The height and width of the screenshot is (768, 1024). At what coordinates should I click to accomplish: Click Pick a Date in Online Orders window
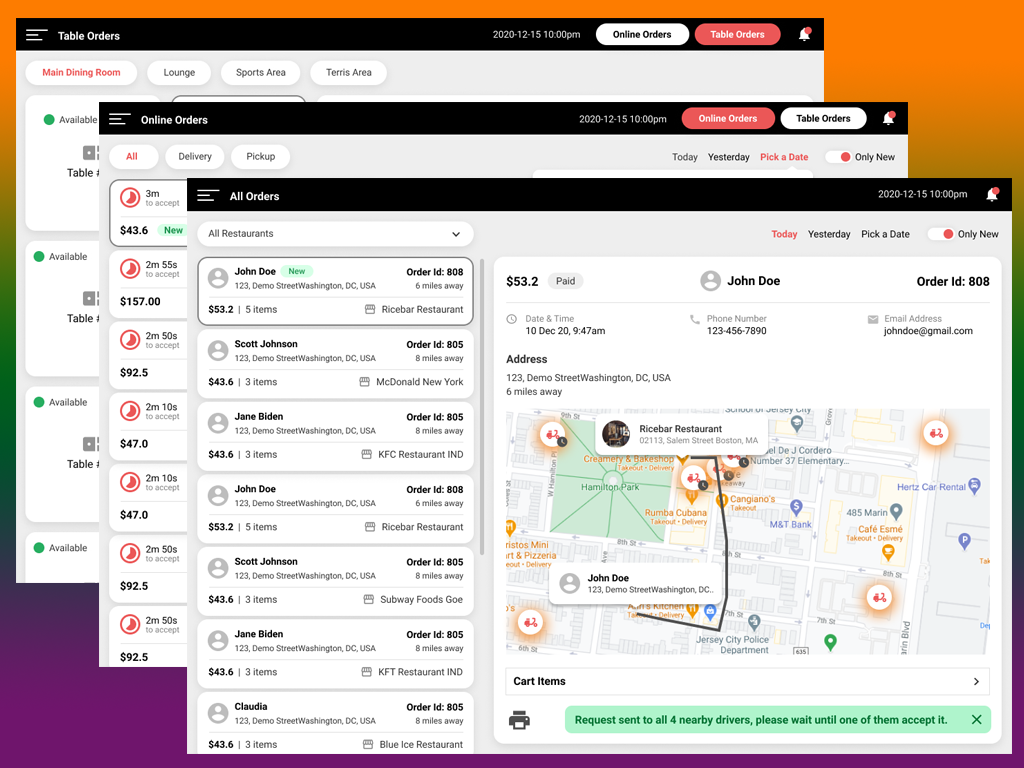784,157
